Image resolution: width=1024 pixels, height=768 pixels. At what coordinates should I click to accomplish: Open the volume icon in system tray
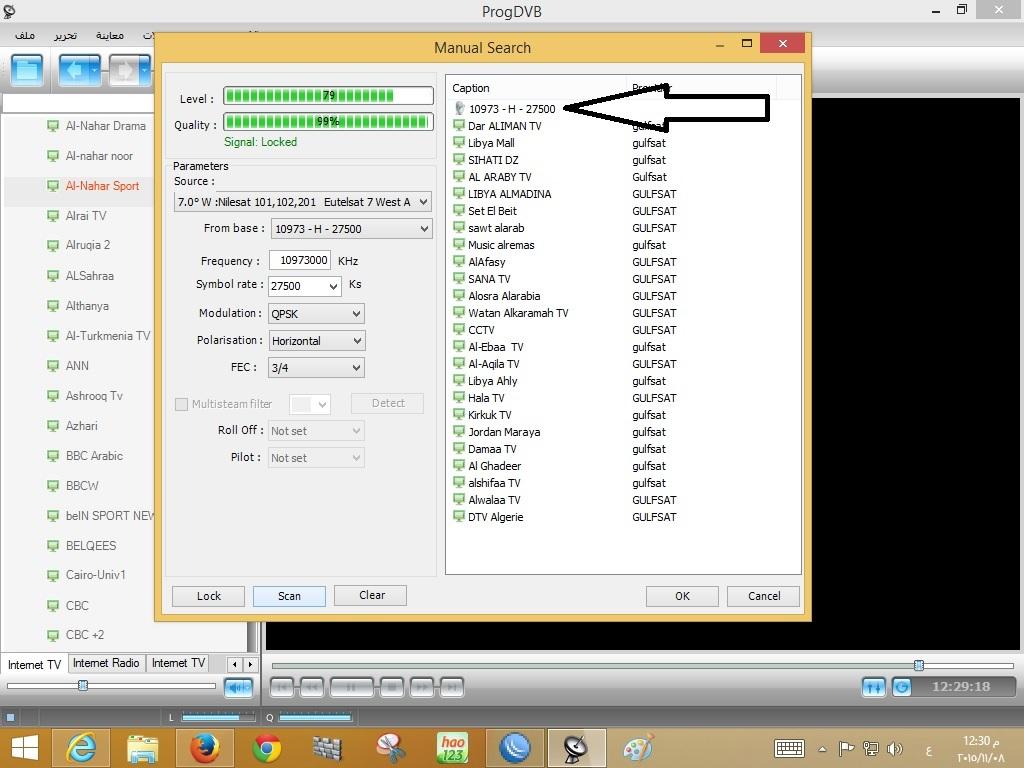(x=895, y=748)
